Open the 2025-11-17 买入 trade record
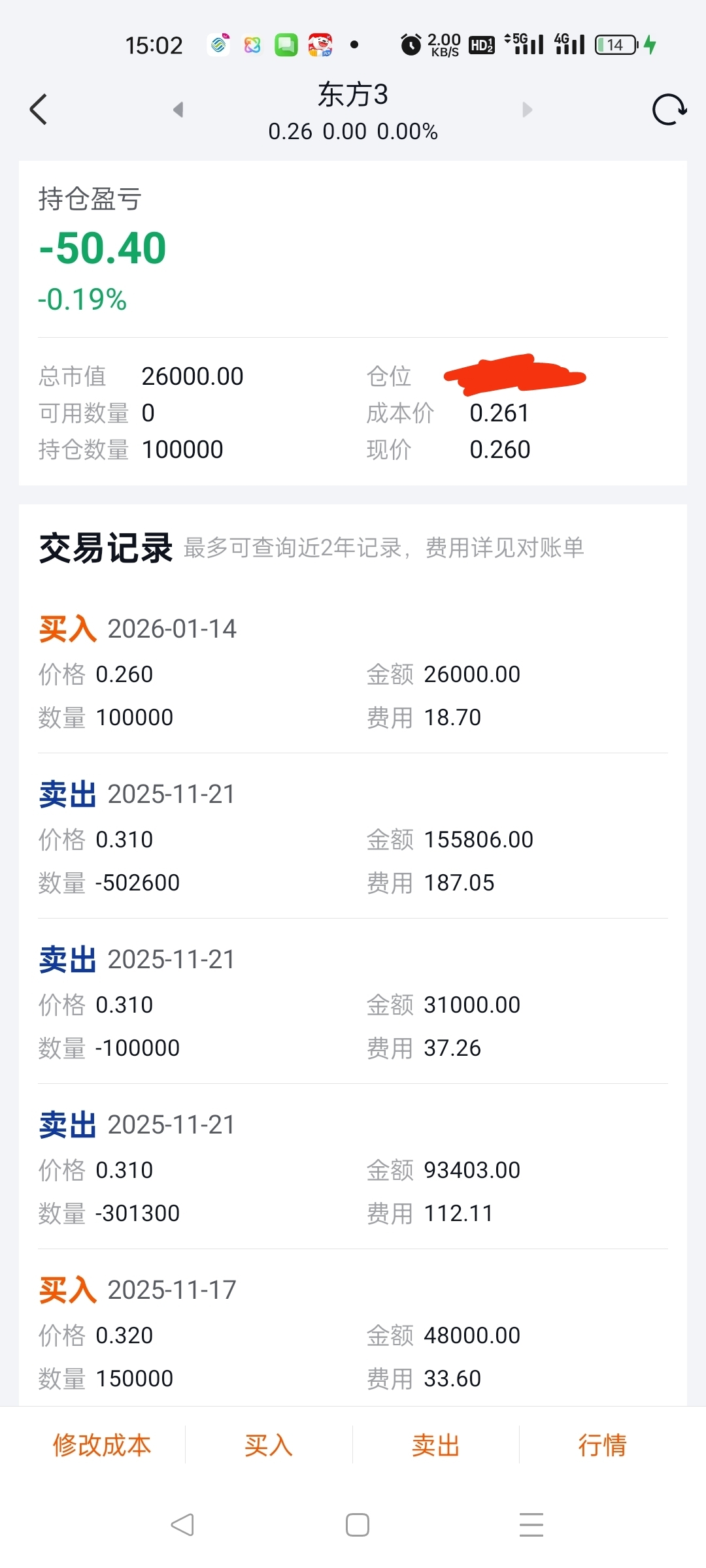This screenshot has height=1568, width=706. click(353, 1333)
